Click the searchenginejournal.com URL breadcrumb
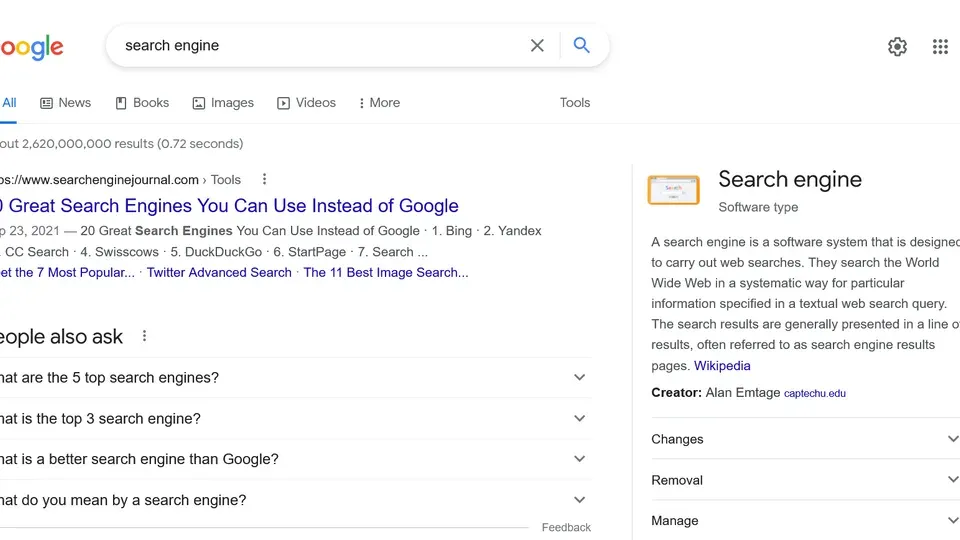The height and width of the screenshot is (540, 960). (x=120, y=180)
